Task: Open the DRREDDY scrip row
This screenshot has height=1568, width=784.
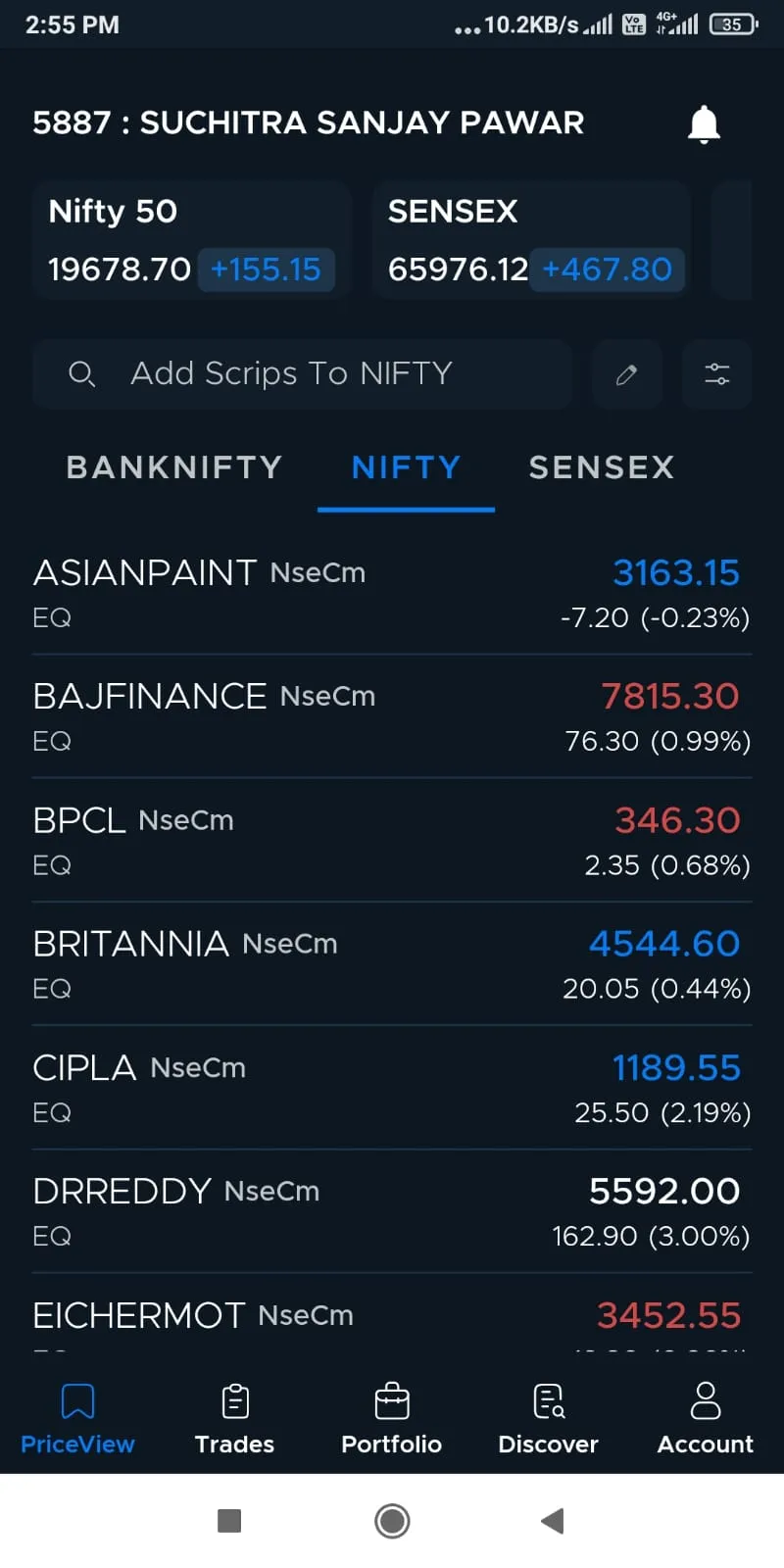Action: click(392, 1212)
